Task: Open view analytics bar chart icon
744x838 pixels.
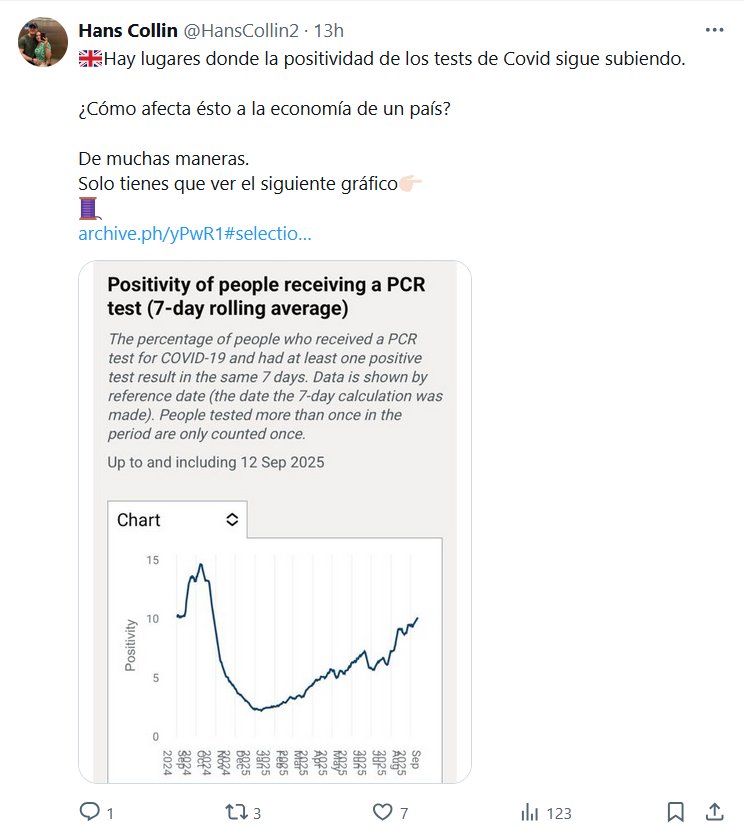Action: [x=530, y=811]
